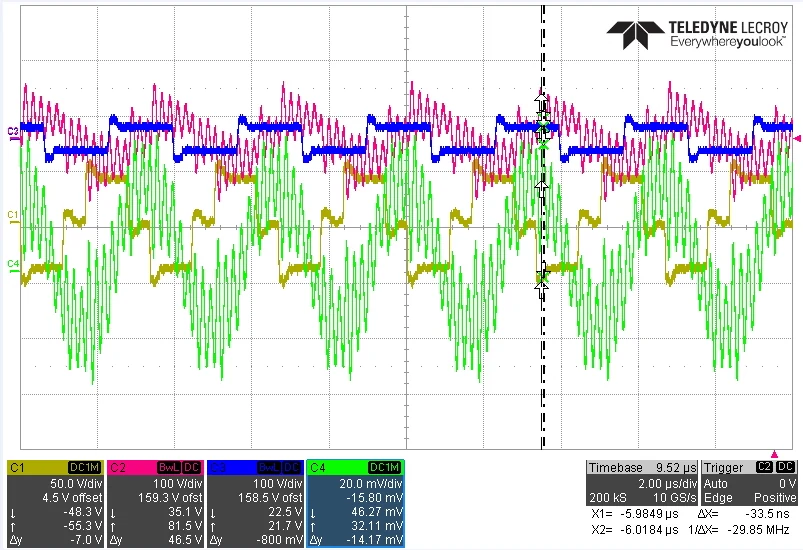The image size is (803, 550).
Task: Select the C4 ground marker on grid edge
Action: tap(13, 264)
